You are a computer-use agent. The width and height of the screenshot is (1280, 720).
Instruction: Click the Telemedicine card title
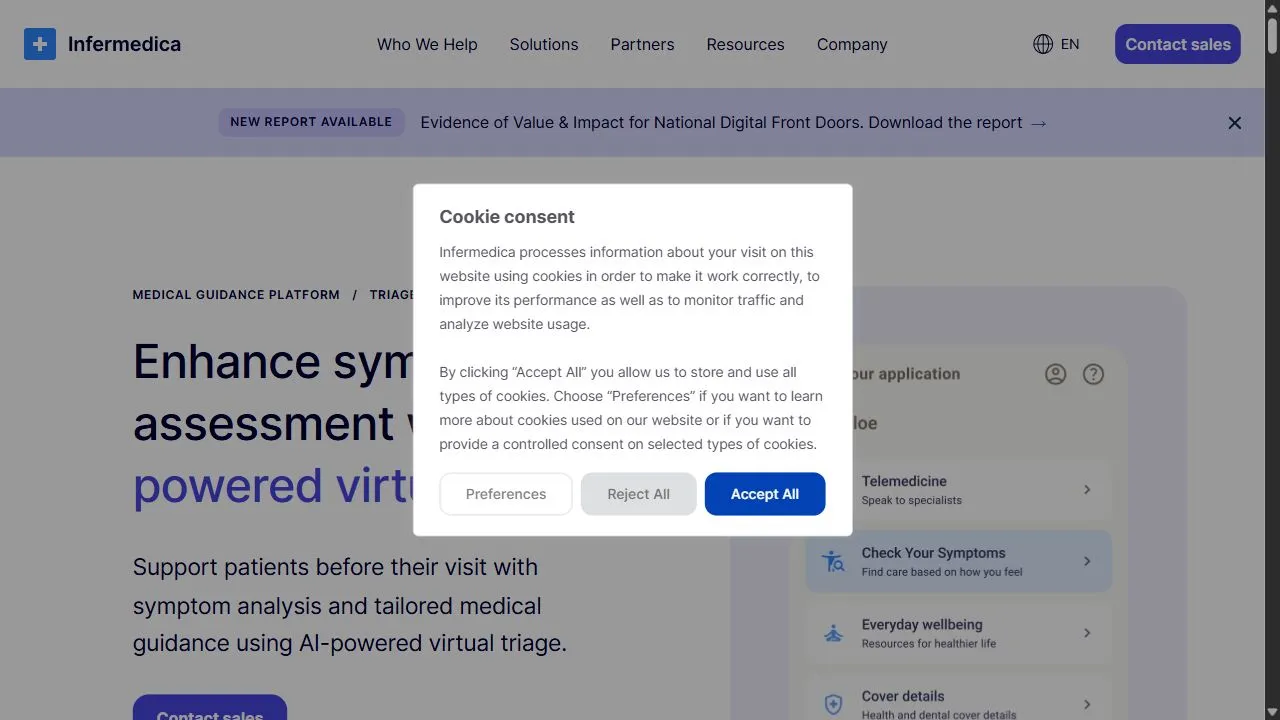(904, 481)
